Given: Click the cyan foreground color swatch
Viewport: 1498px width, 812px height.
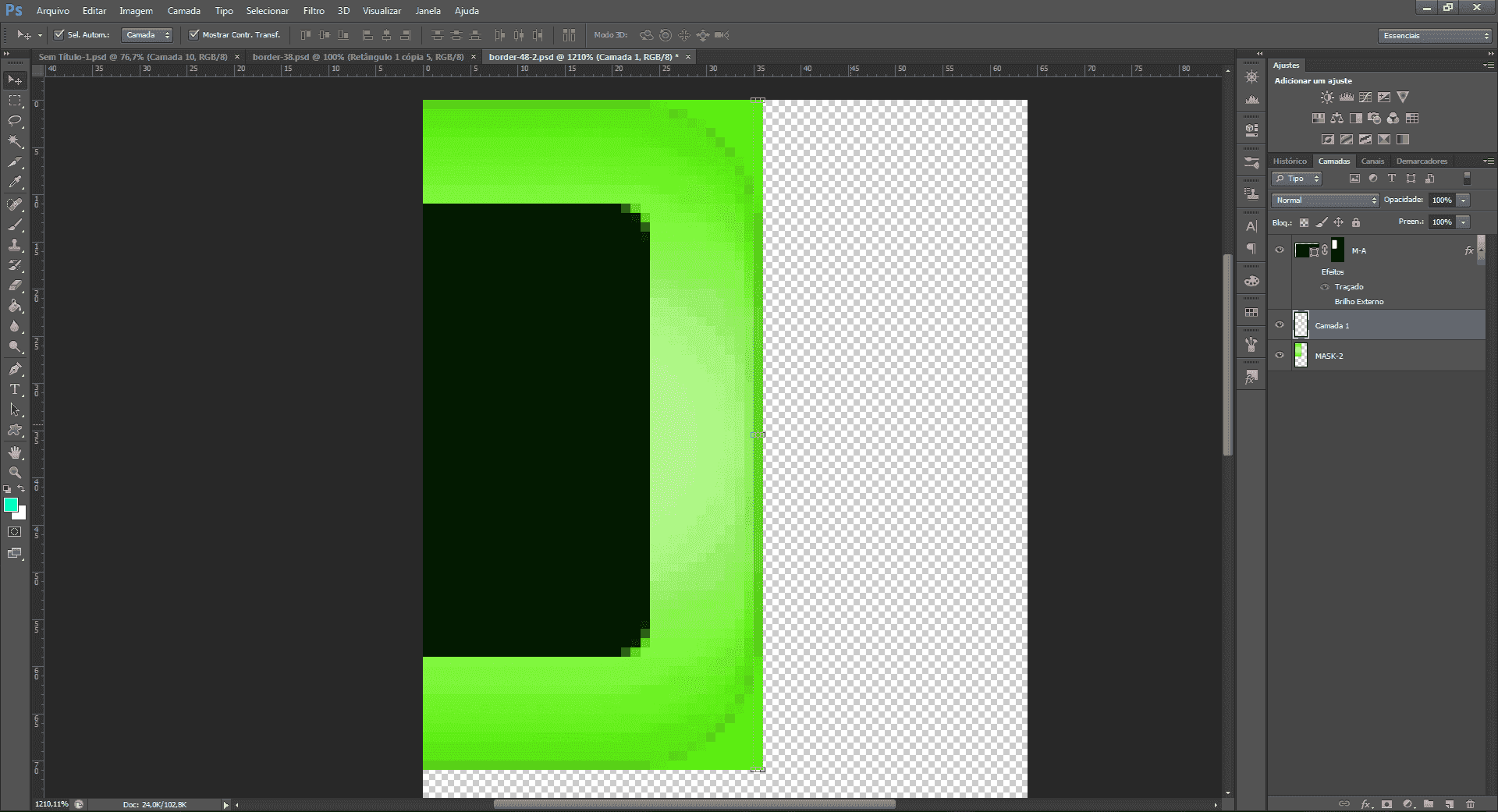Looking at the screenshot, I should pyautogui.click(x=11, y=505).
